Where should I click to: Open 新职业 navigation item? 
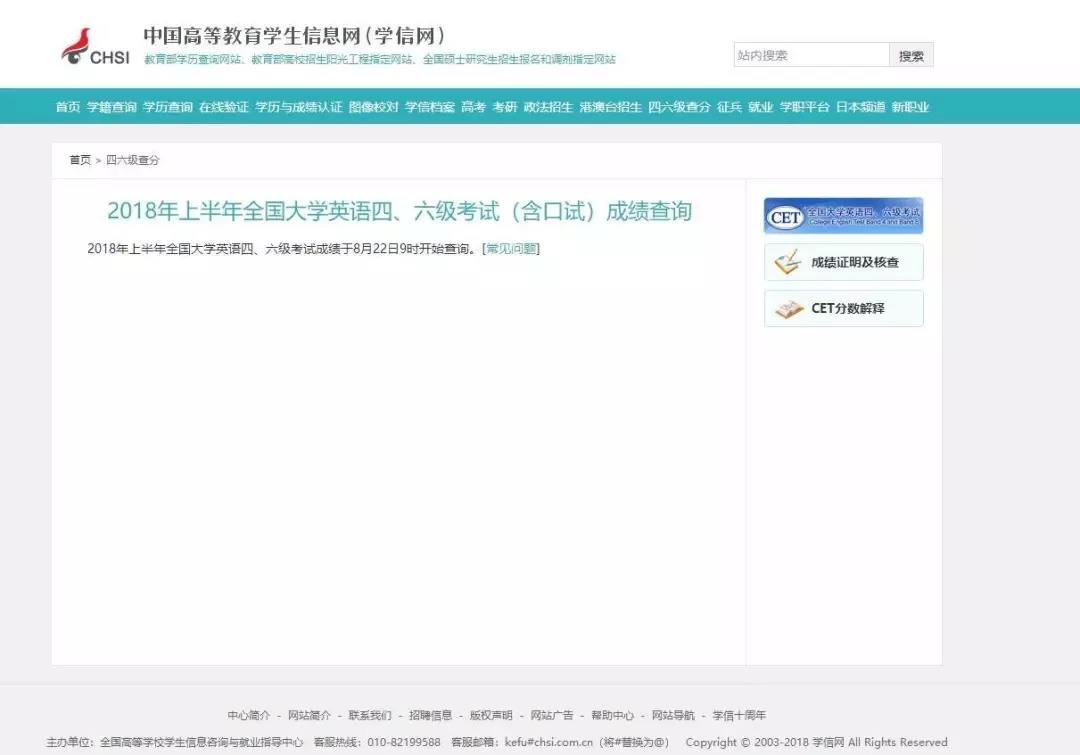click(x=911, y=107)
